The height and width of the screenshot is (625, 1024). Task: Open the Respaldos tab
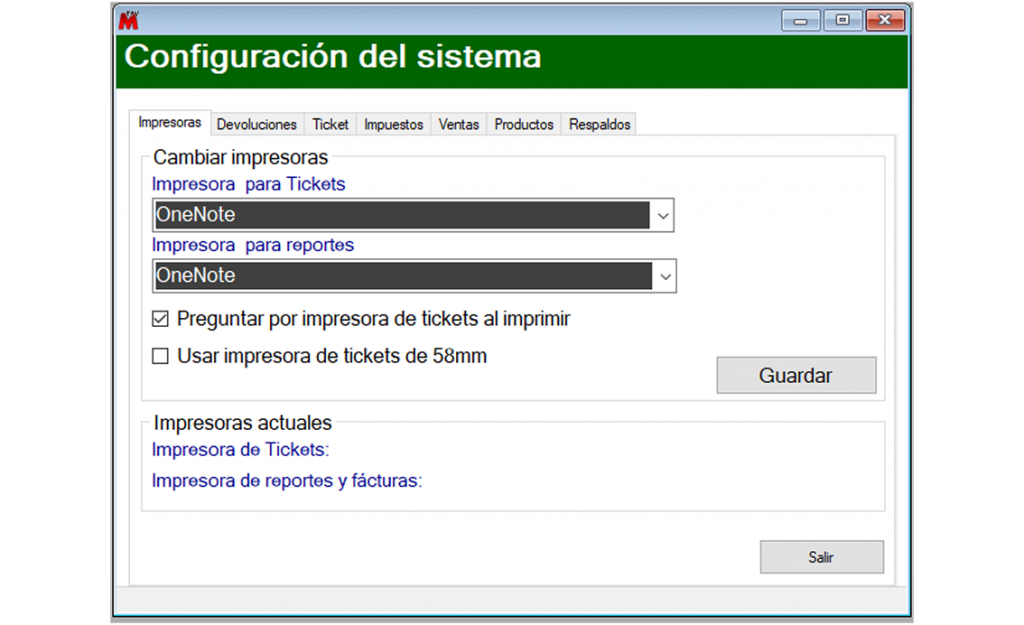pyautogui.click(x=600, y=124)
